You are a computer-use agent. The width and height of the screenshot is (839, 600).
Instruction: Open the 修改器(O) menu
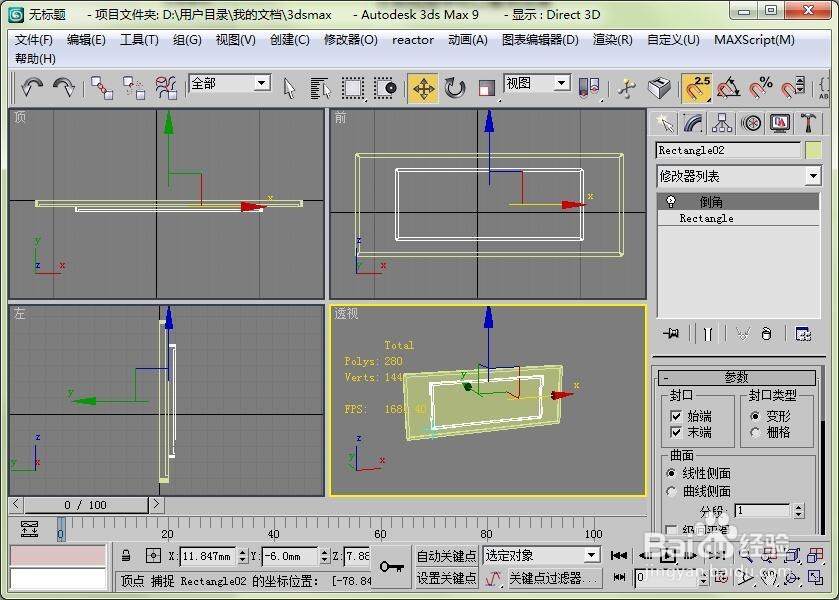tap(350, 40)
